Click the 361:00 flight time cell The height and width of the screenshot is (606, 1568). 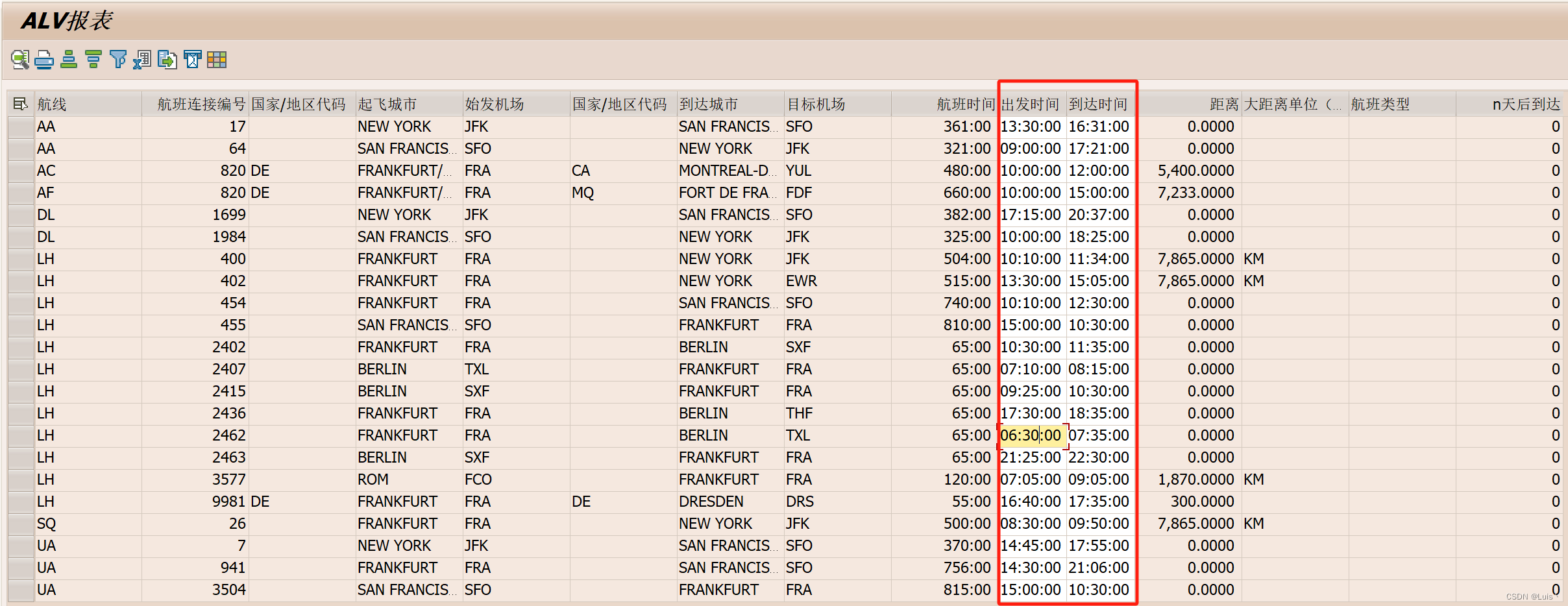pos(944,127)
